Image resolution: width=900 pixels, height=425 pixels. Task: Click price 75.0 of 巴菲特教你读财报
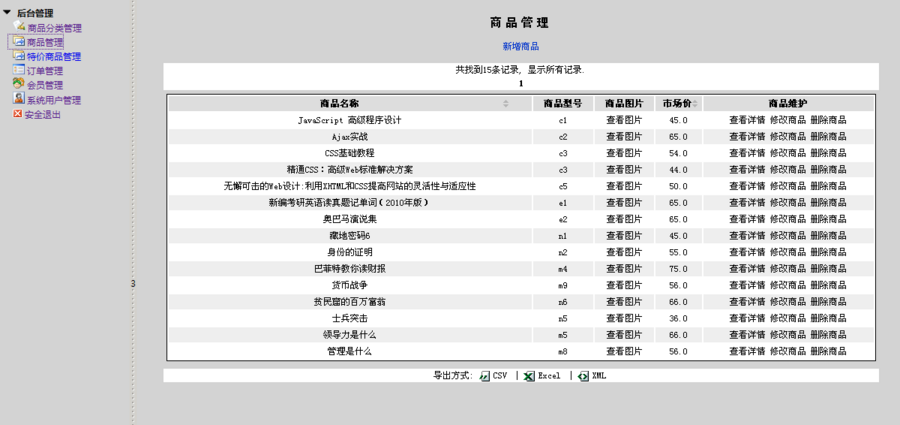(678, 269)
